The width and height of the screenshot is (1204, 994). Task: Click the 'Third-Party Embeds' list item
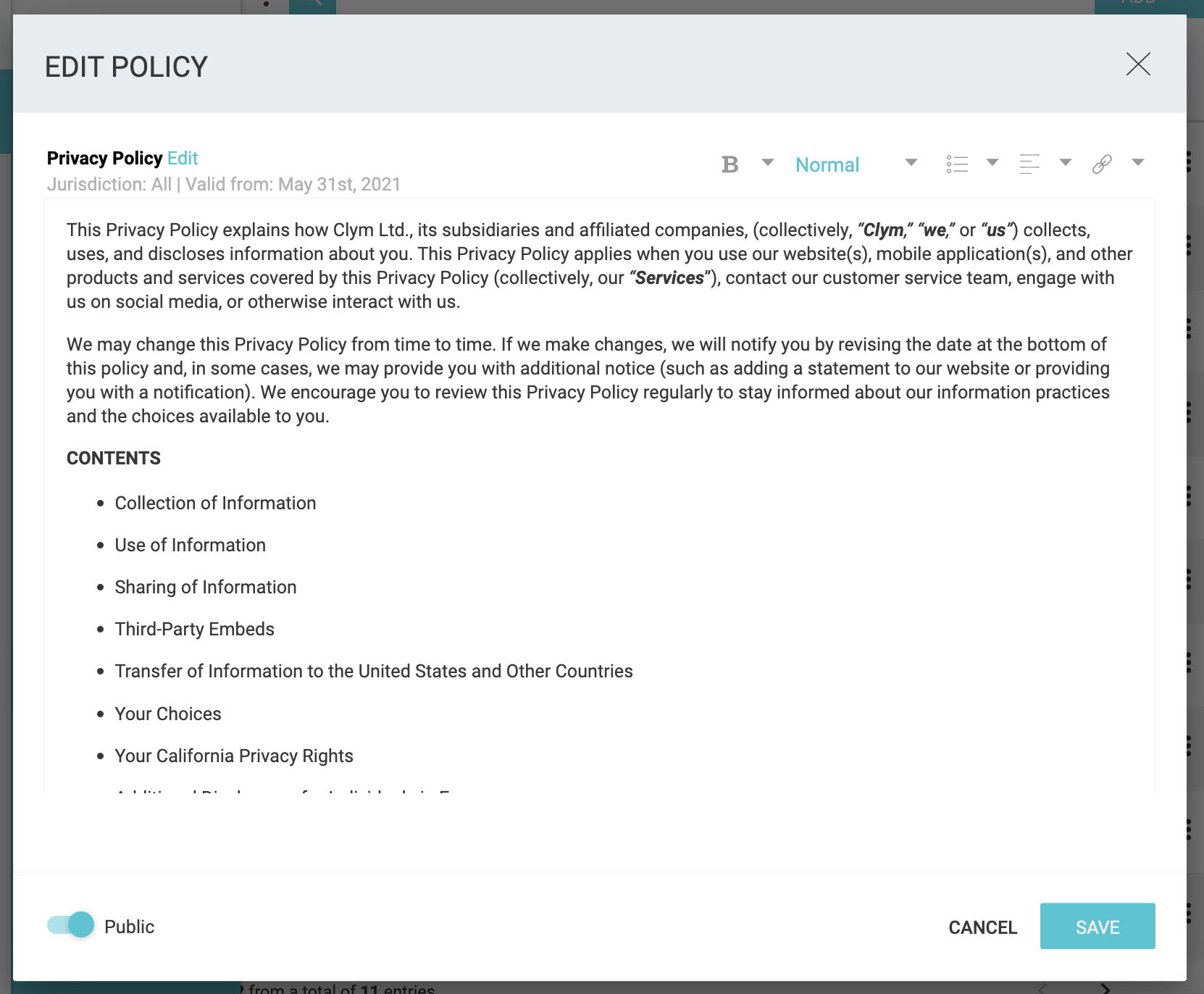coord(195,629)
